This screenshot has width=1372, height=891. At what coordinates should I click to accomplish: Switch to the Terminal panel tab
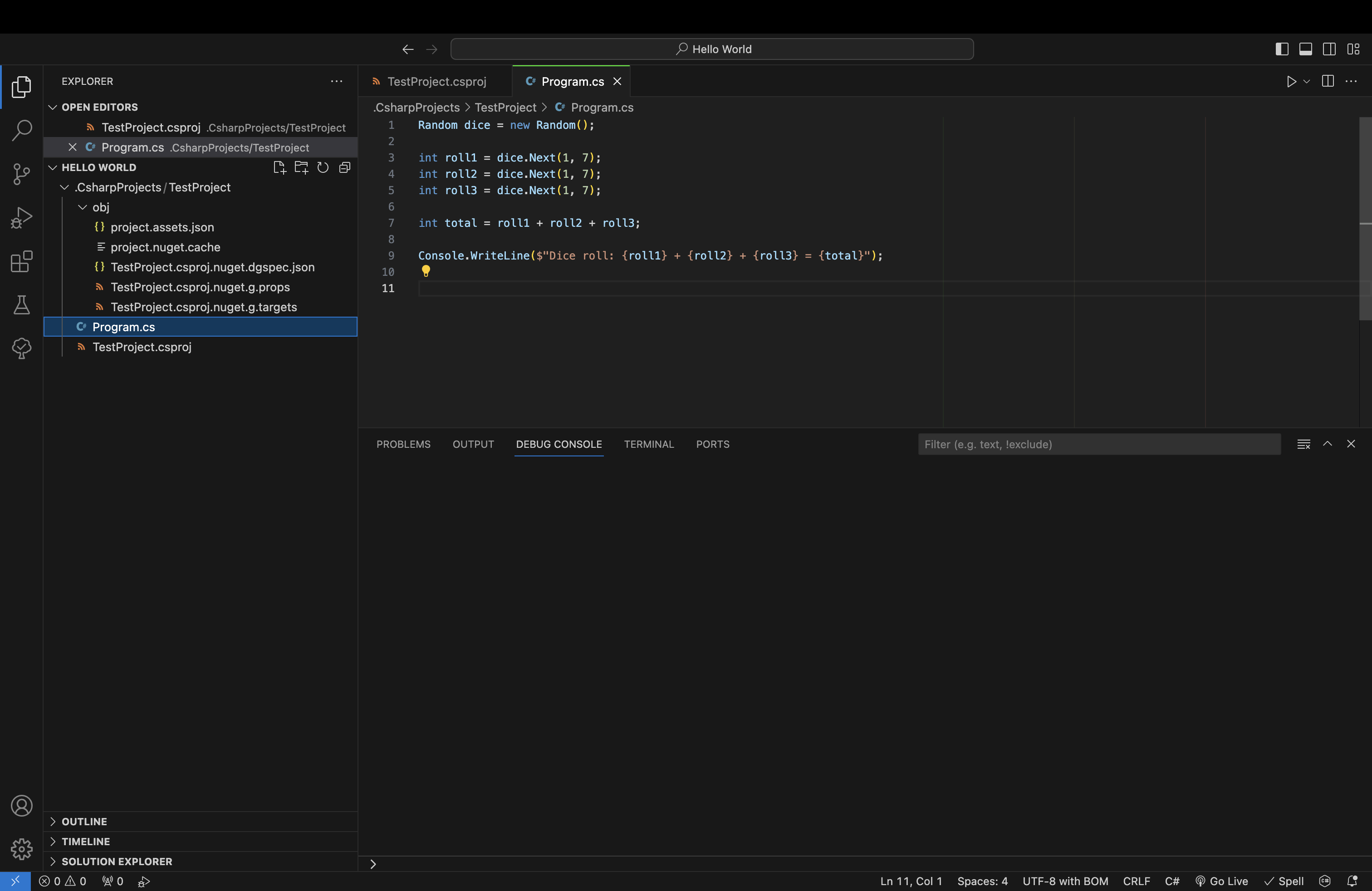[x=648, y=444]
